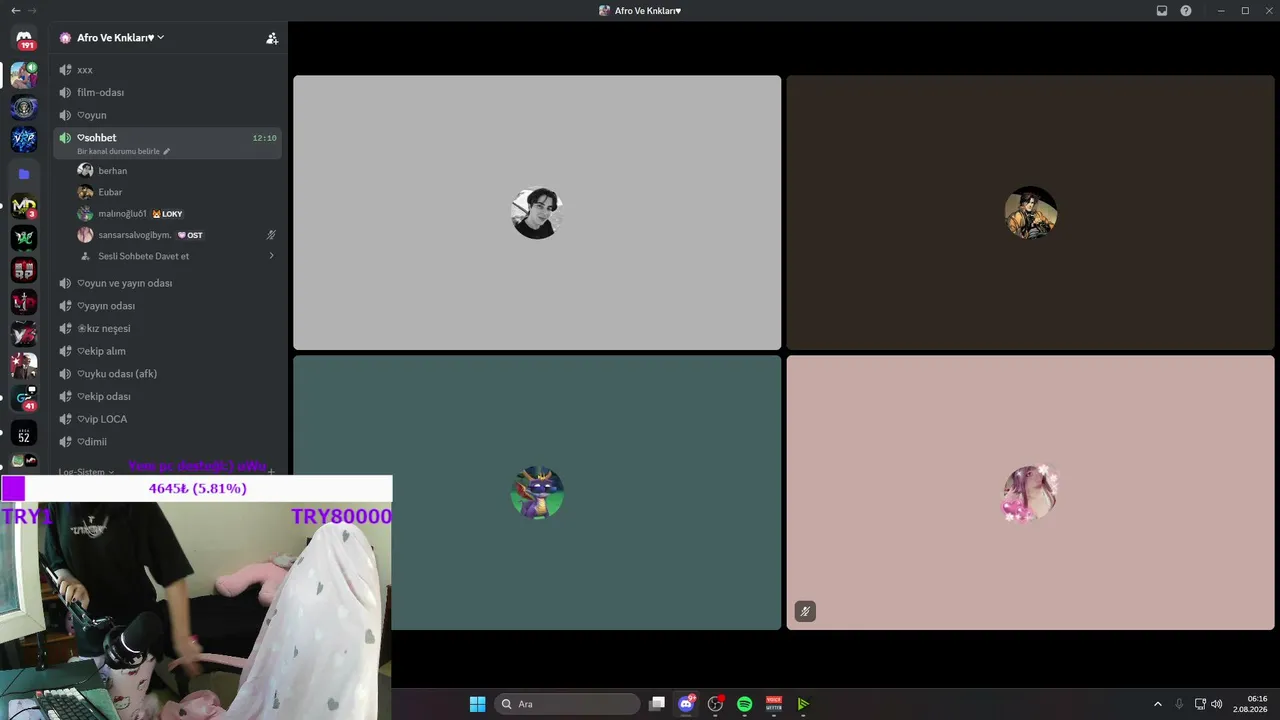Screen dimensions: 1280x720
Task: Click the teal participant tile dragon avatar
Action: coord(537,493)
